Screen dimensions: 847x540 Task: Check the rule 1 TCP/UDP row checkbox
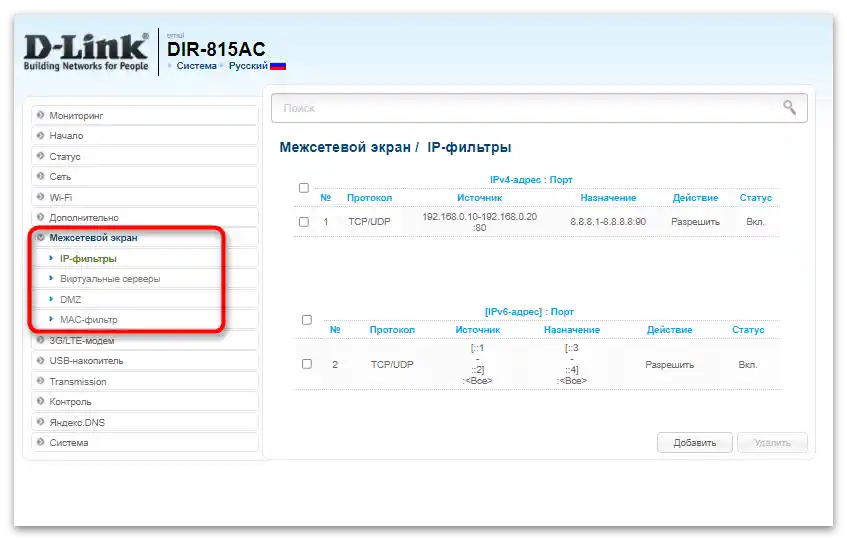[x=304, y=222]
